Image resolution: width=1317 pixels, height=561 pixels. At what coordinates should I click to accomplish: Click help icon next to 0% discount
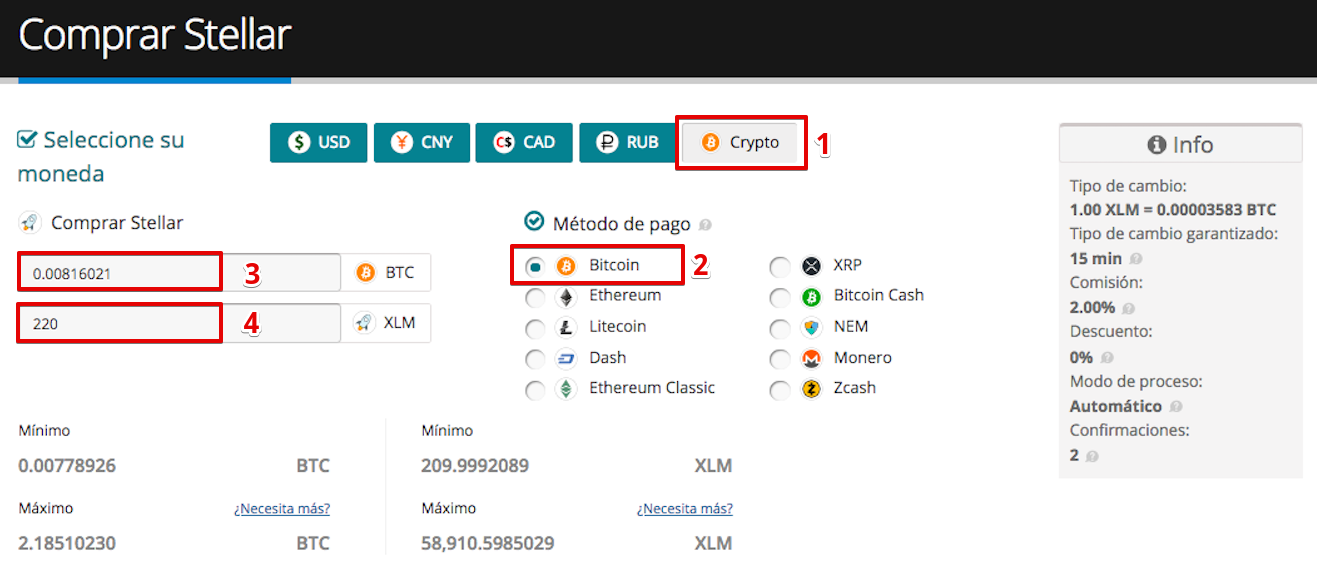pos(1107,358)
